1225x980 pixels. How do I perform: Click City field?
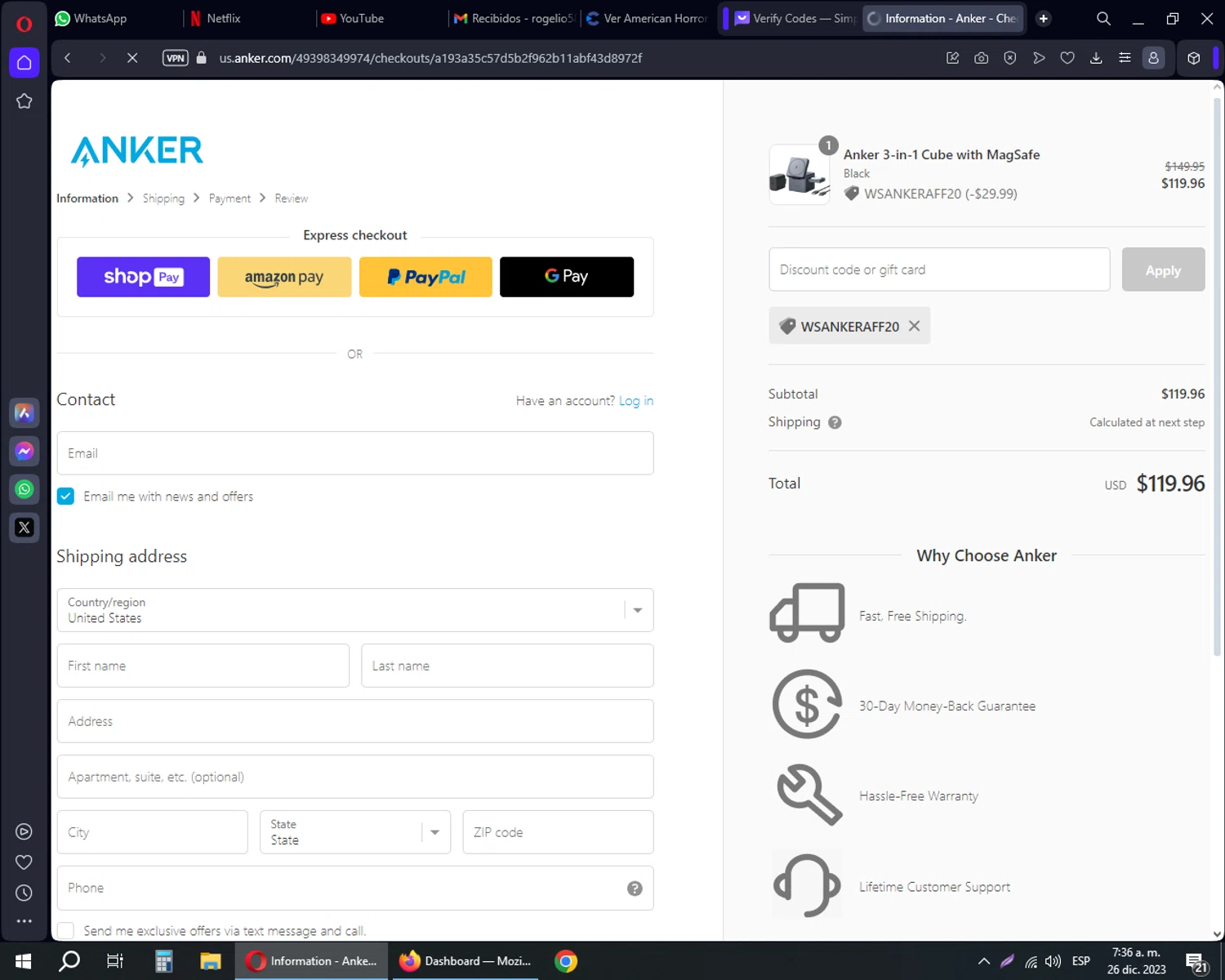tap(153, 832)
